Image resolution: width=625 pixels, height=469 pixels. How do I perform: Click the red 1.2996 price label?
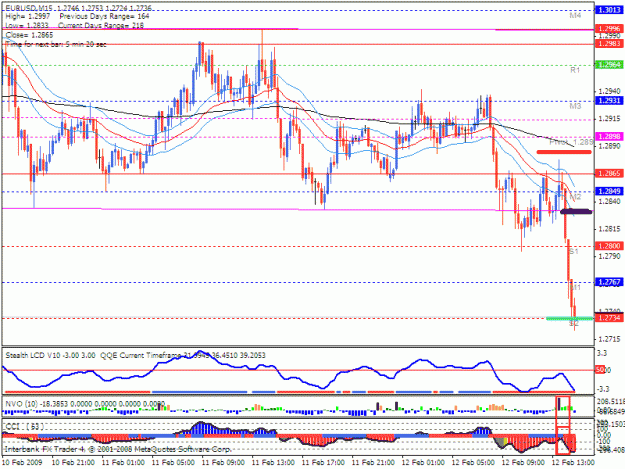(609, 29)
